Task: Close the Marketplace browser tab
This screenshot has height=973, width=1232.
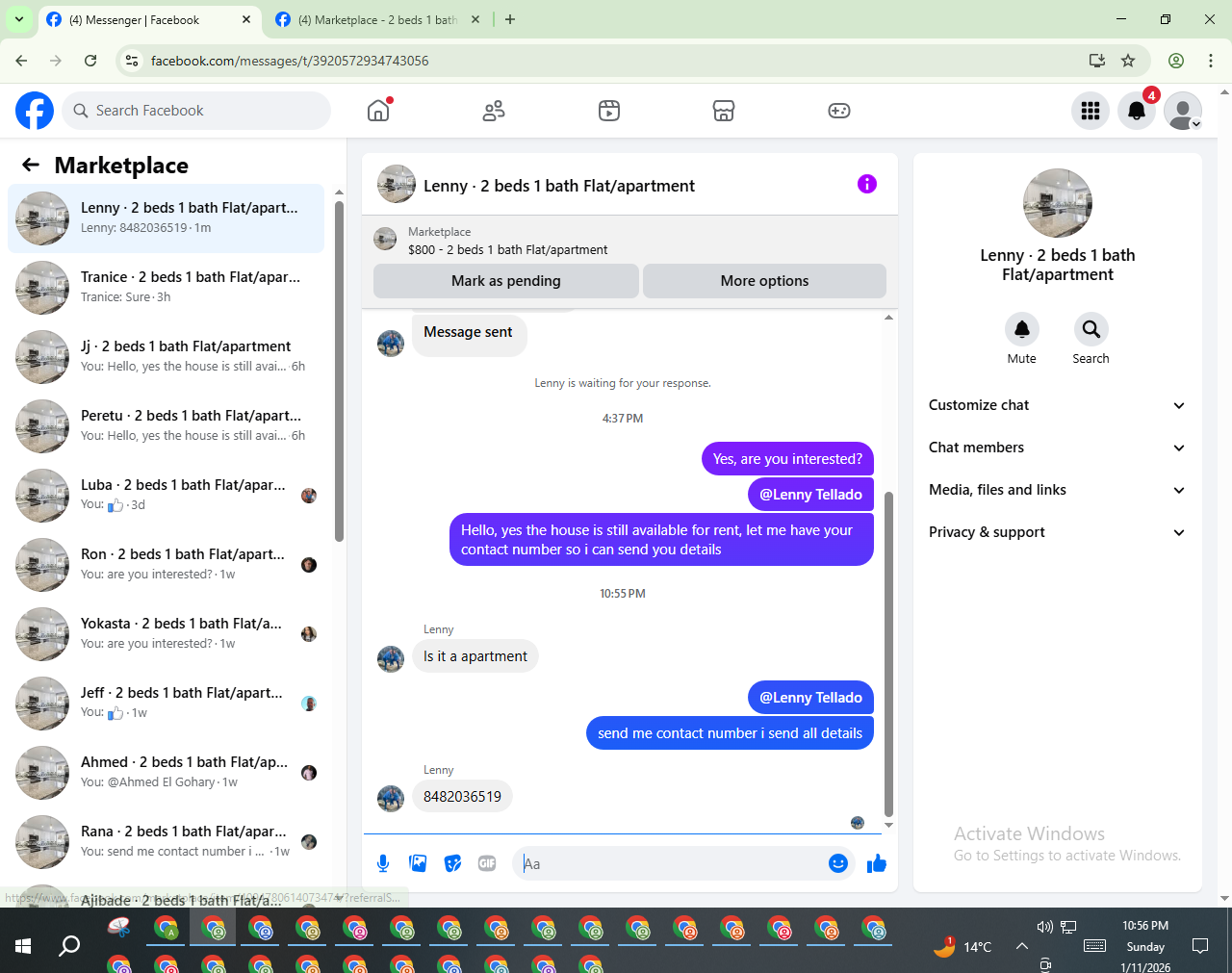Action: [x=475, y=19]
